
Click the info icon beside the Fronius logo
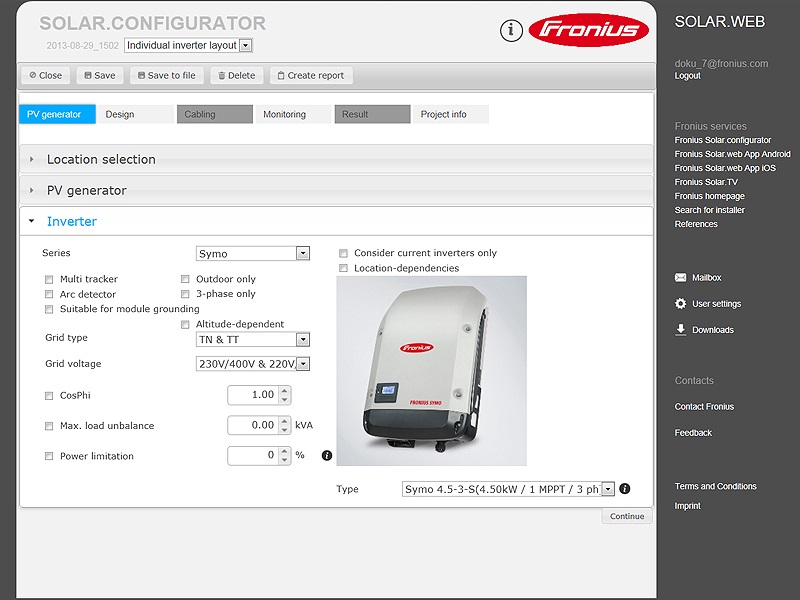[511, 30]
